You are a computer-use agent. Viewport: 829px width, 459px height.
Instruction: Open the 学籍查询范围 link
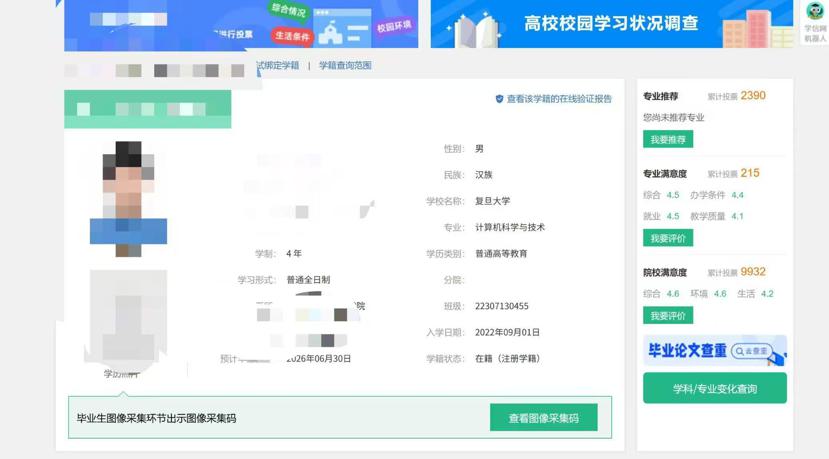(345, 66)
